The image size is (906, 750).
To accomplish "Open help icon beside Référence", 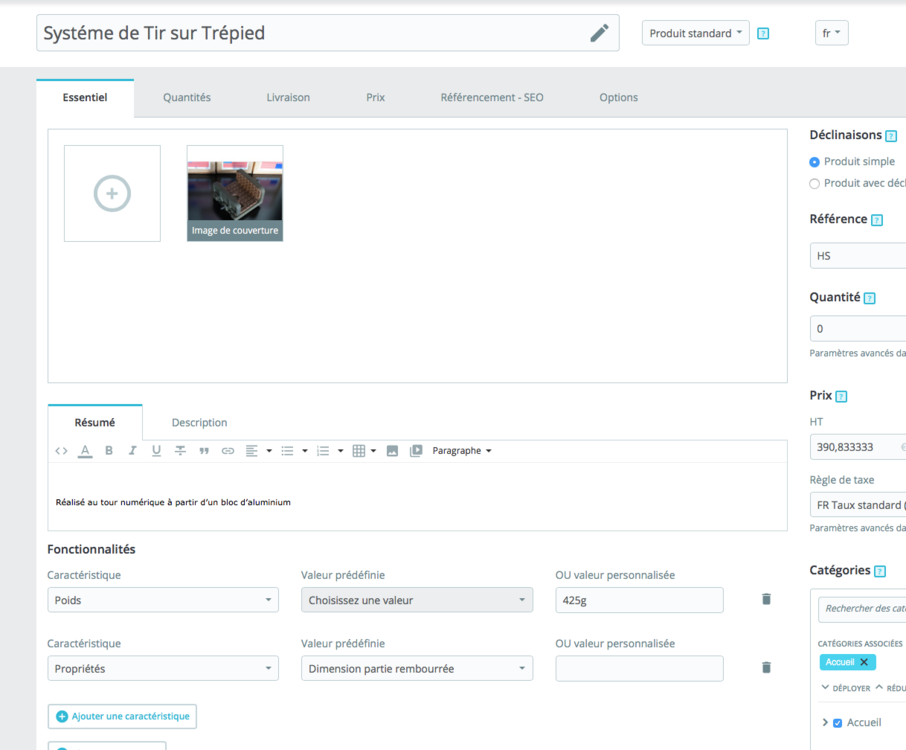I will point(877,220).
